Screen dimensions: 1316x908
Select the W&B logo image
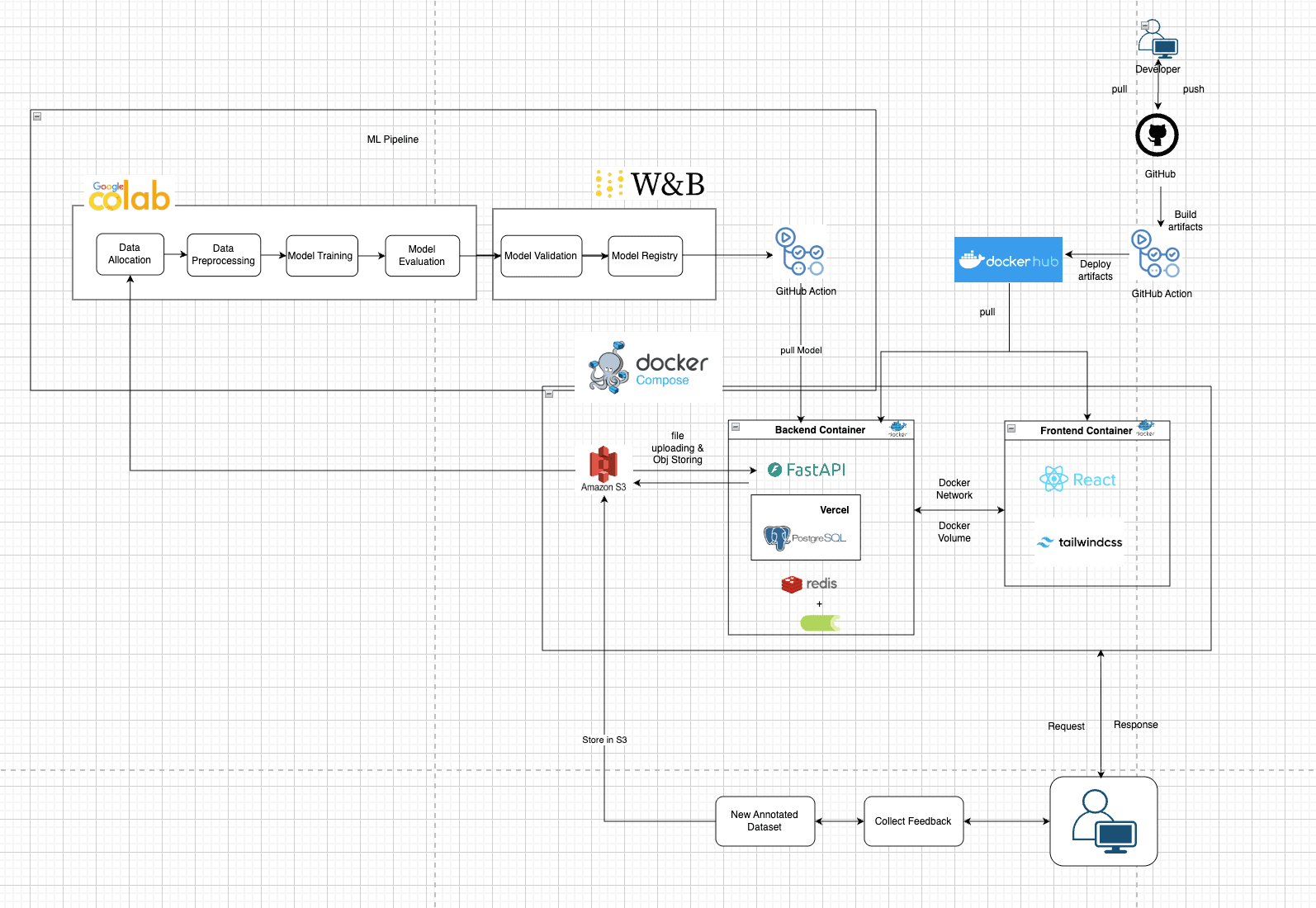651,184
